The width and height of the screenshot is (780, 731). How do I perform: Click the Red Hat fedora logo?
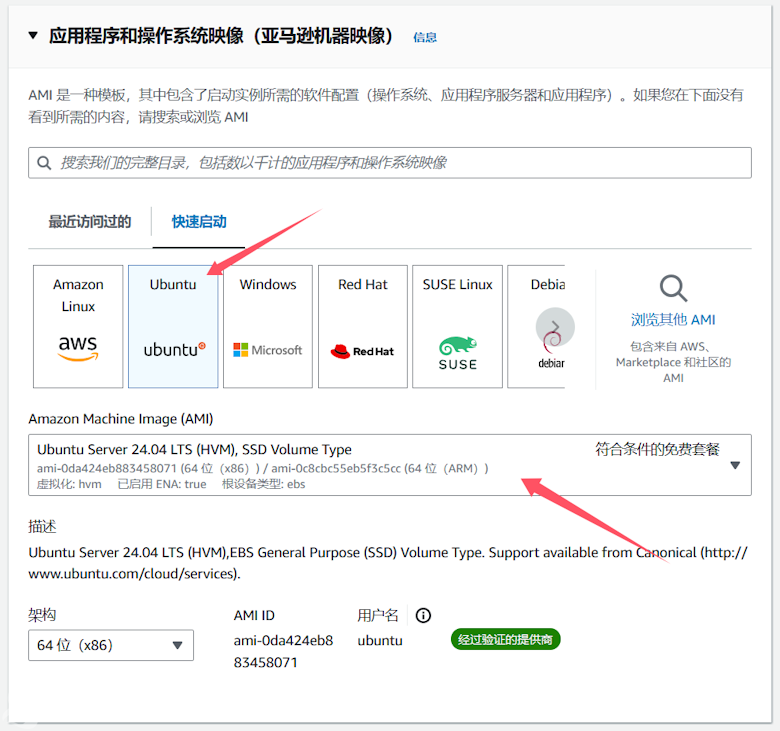[341, 352]
